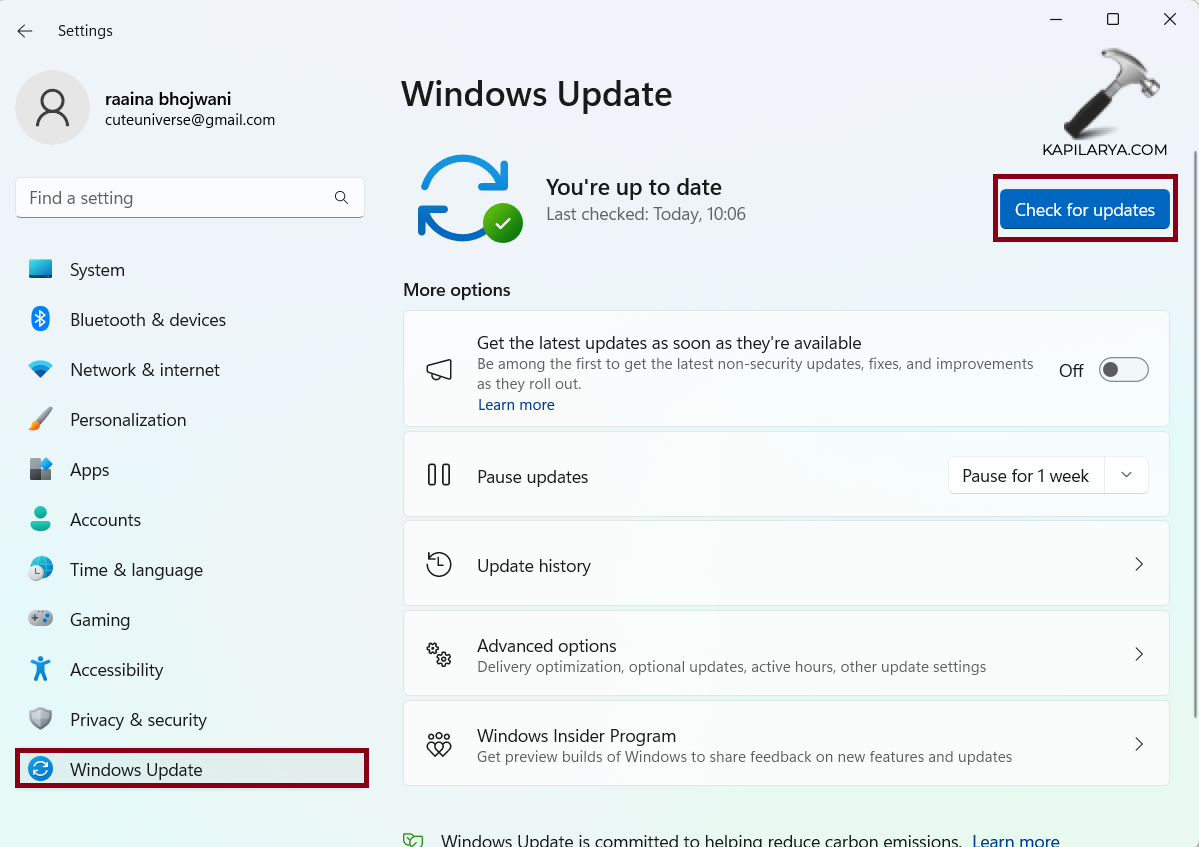
Task: Click the Privacy & security shield icon
Action: tap(40, 719)
